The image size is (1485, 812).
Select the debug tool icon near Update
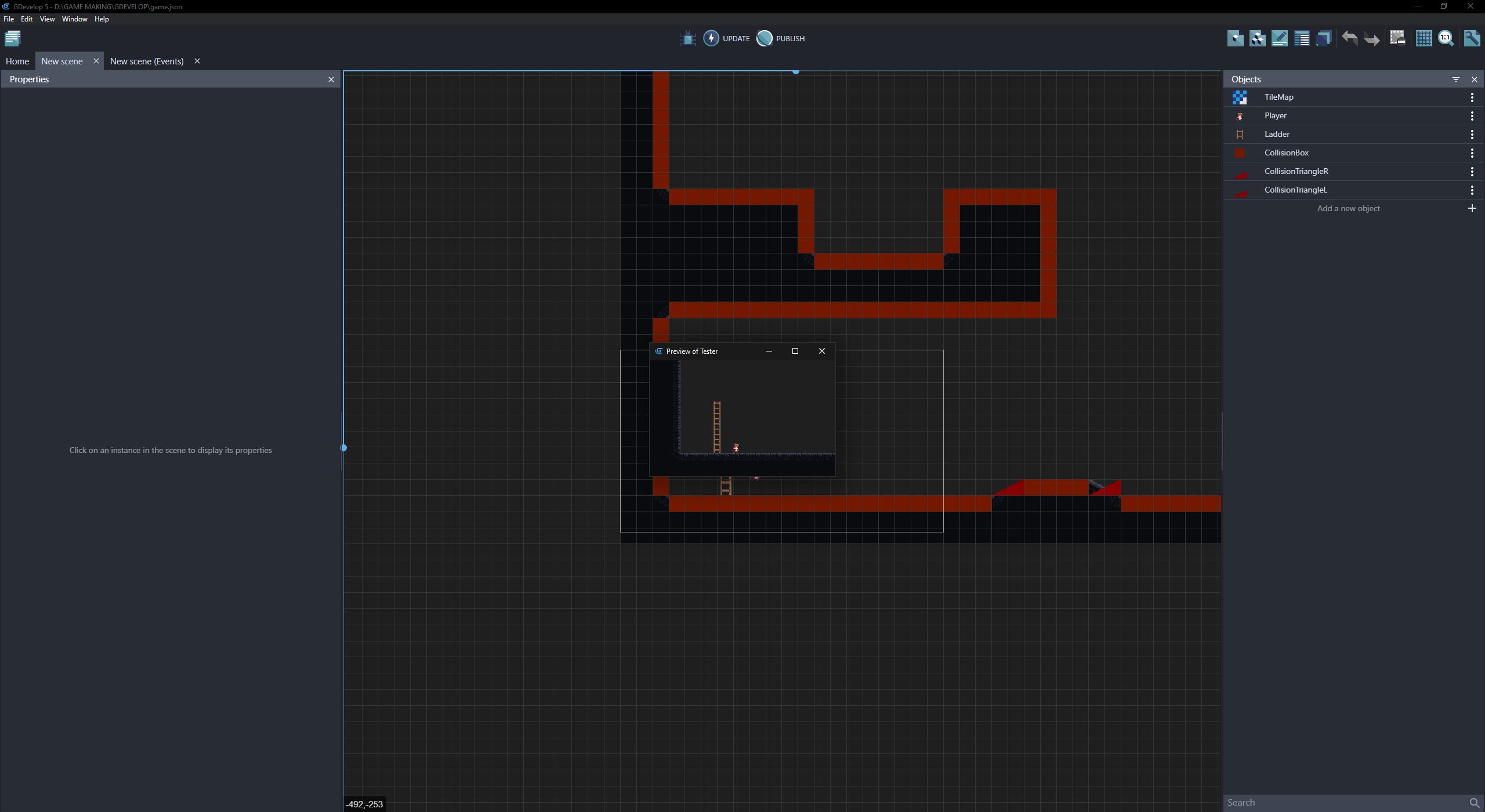[x=687, y=38]
